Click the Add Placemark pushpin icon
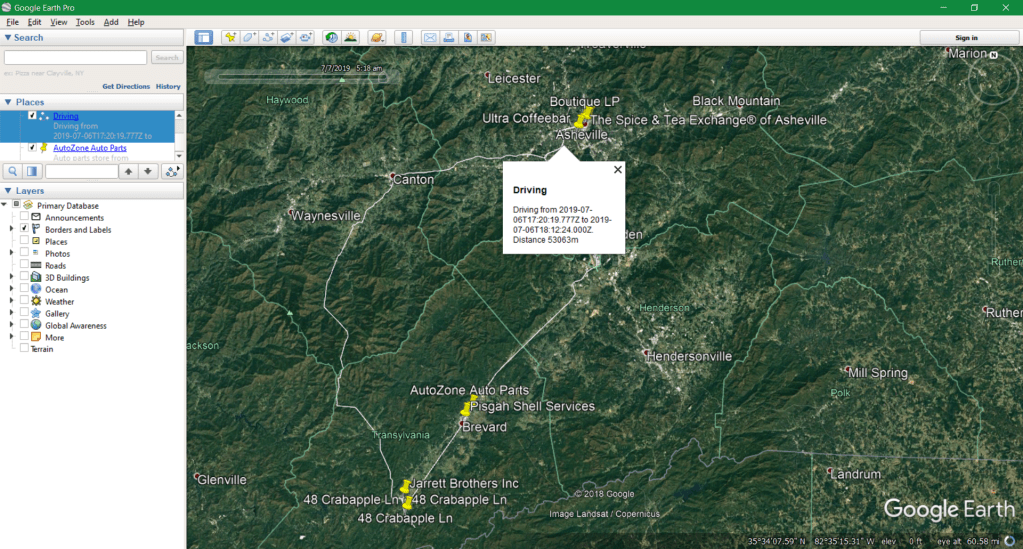This screenshot has width=1023, height=549. (230, 38)
